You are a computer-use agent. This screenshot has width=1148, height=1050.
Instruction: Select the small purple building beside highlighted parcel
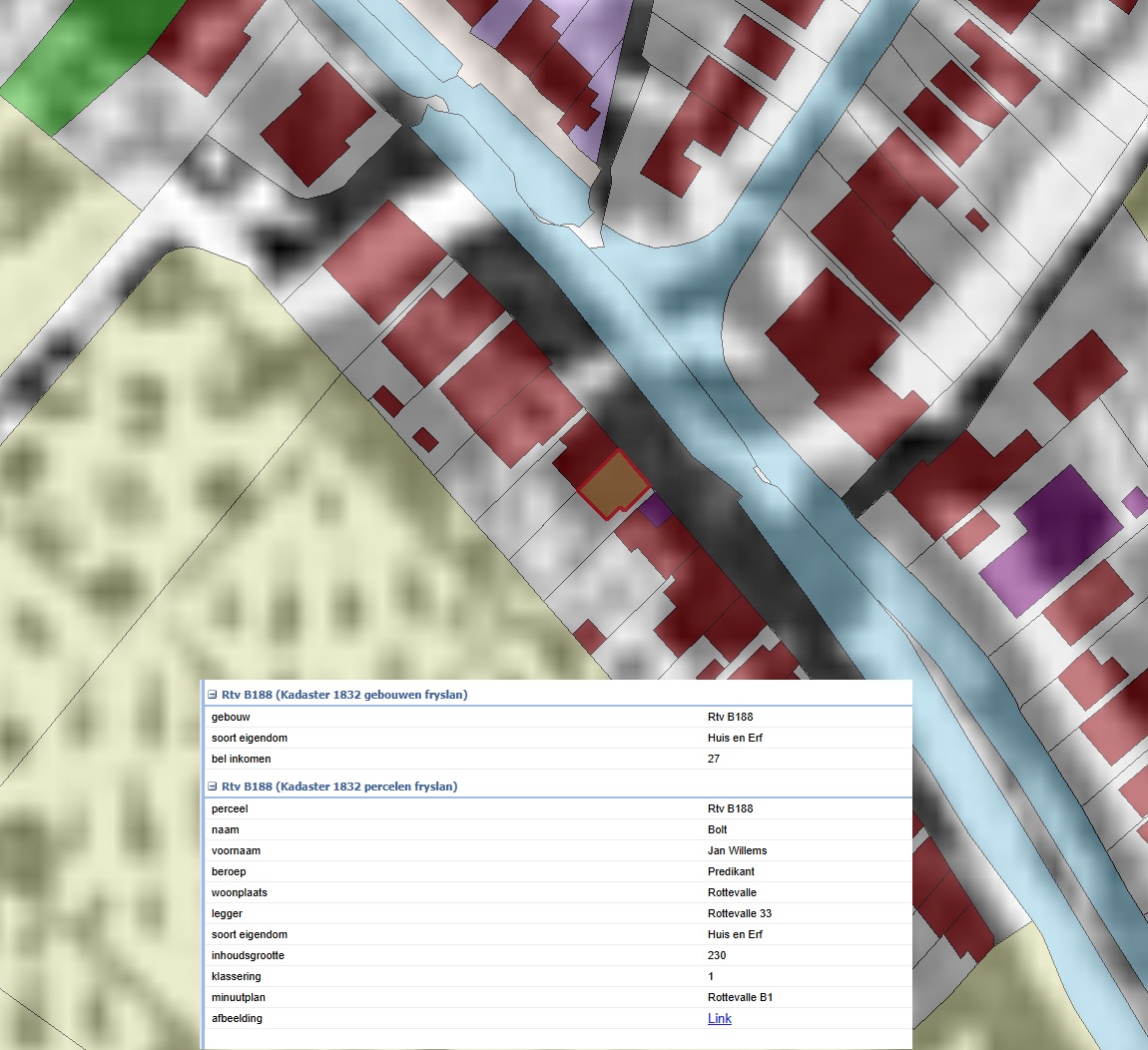(655, 510)
